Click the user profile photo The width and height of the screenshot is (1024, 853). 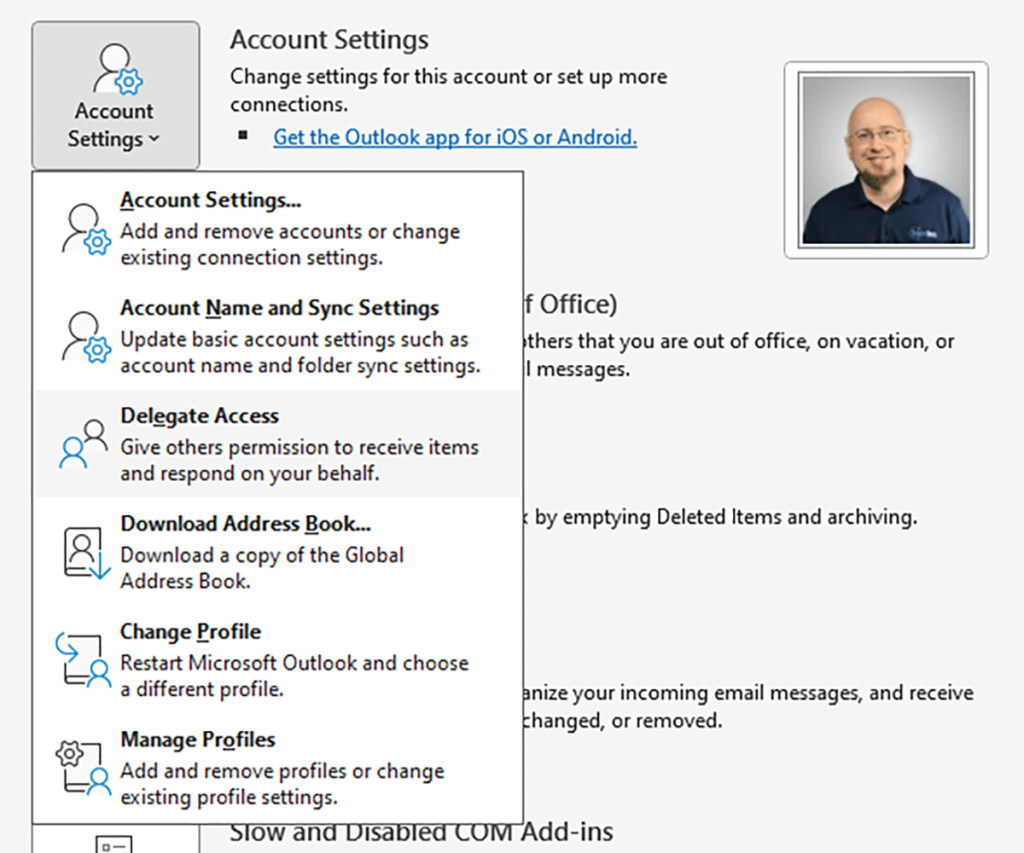click(886, 160)
